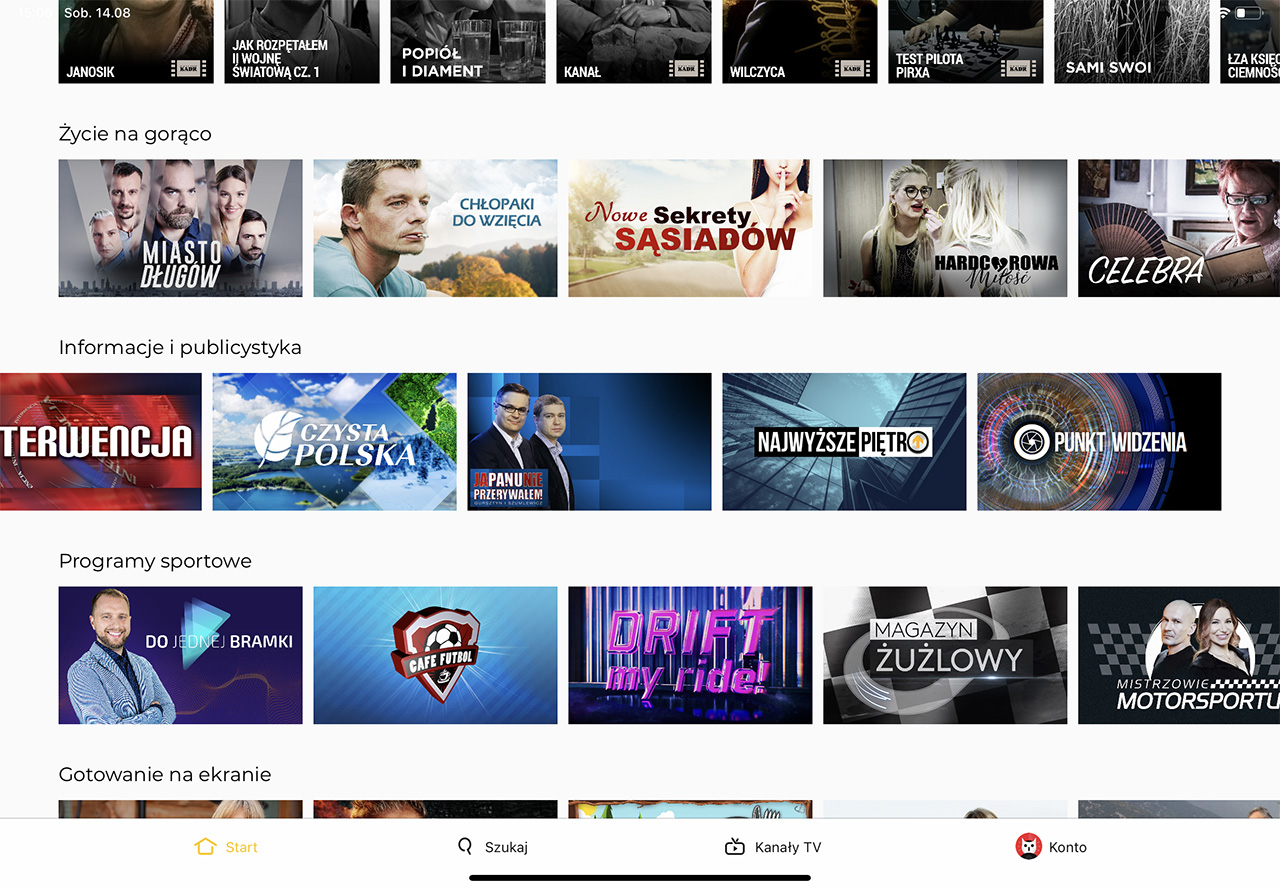The height and width of the screenshot is (889, 1280).
Task: Select the Sami Swoi movie poster
Action: click(1132, 40)
